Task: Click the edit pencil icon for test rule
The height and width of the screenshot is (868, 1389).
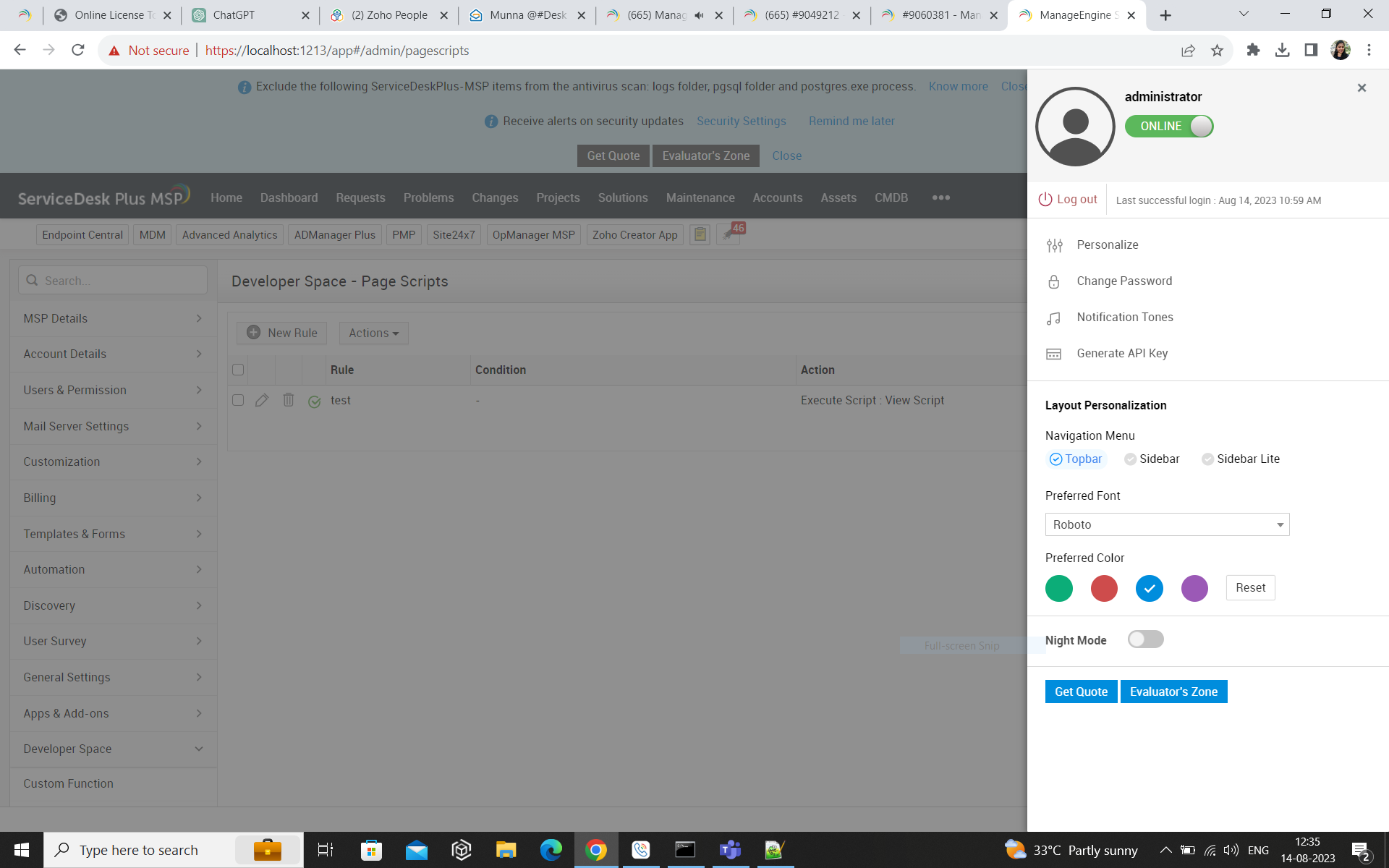Action: [x=262, y=400]
